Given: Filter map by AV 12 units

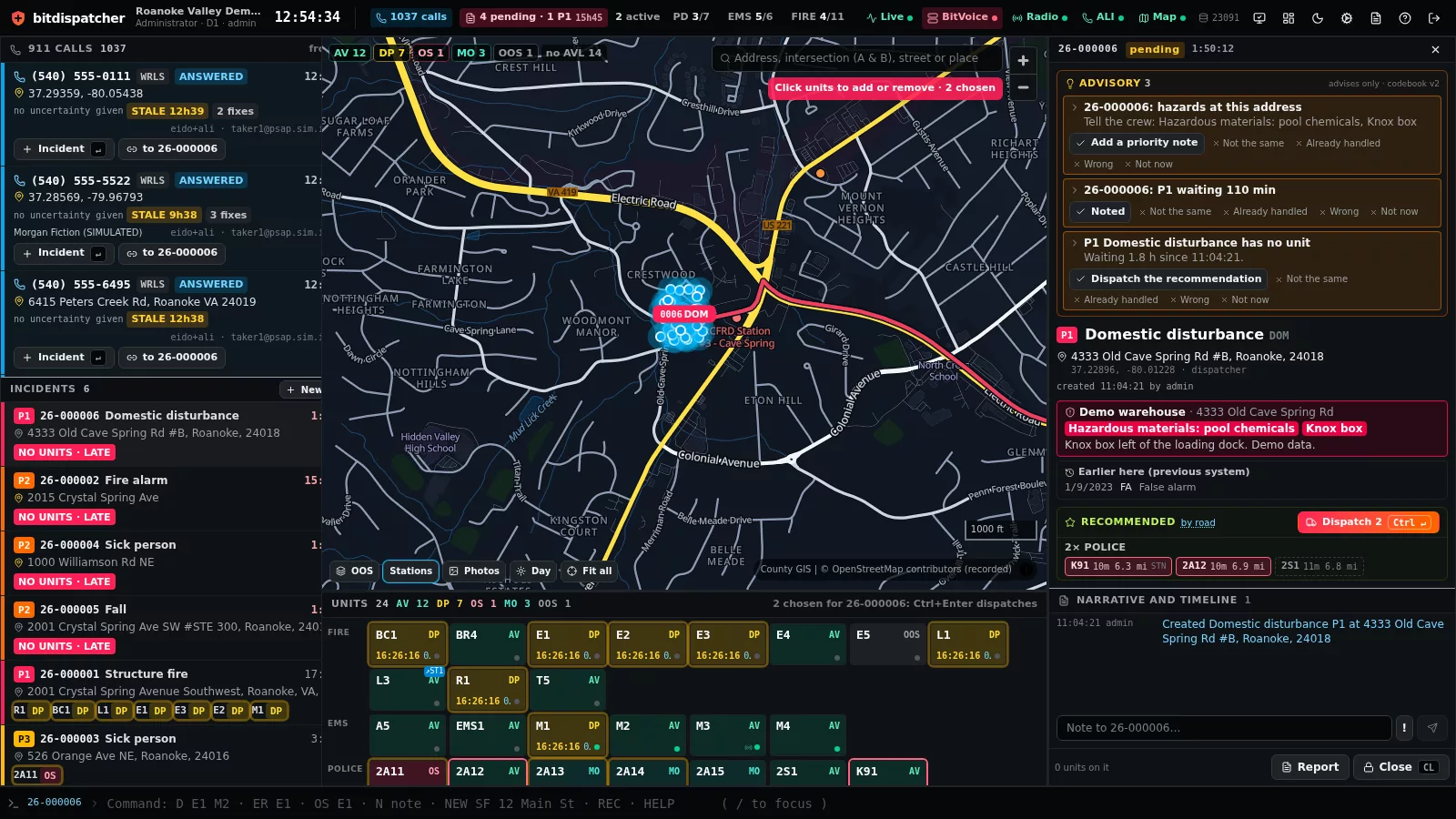Looking at the screenshot, I should [349, 53].
